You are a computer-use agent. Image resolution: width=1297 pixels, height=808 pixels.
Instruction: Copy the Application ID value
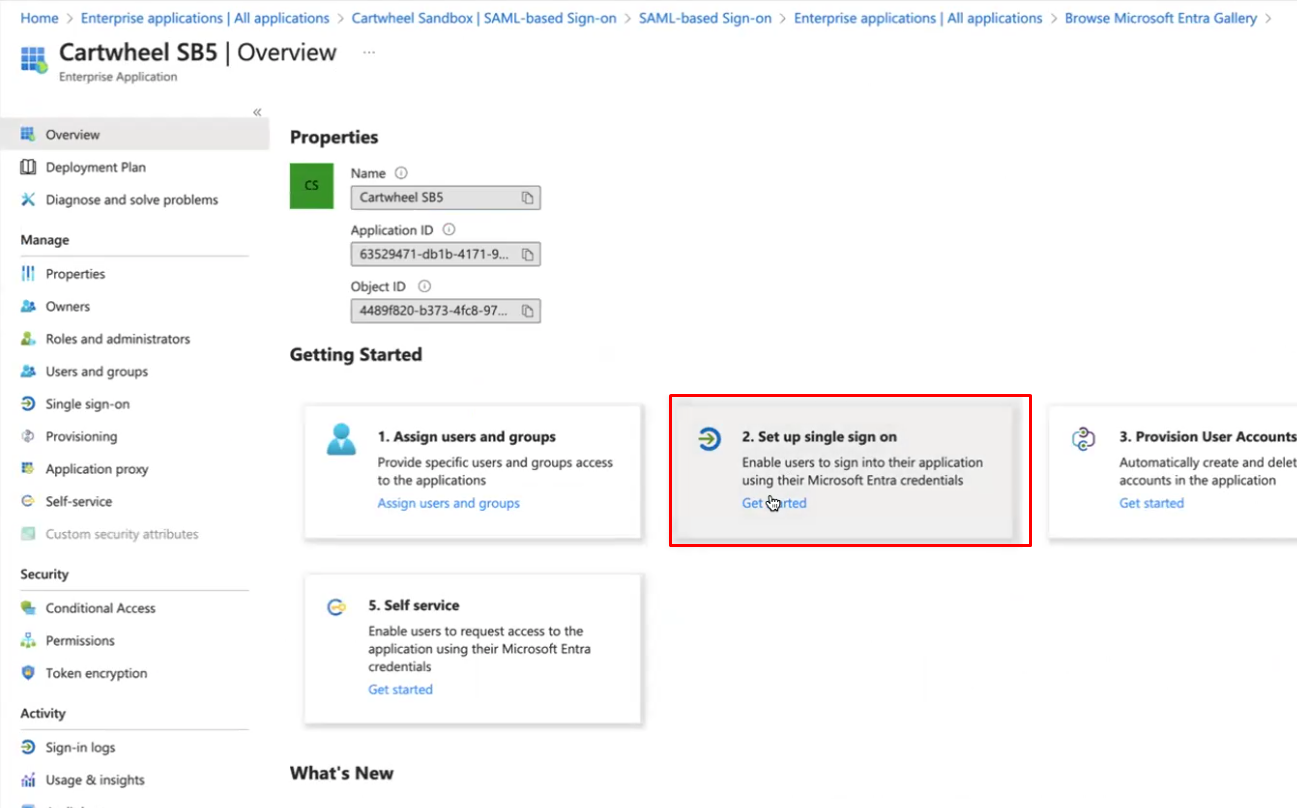[x=527, y=255]
